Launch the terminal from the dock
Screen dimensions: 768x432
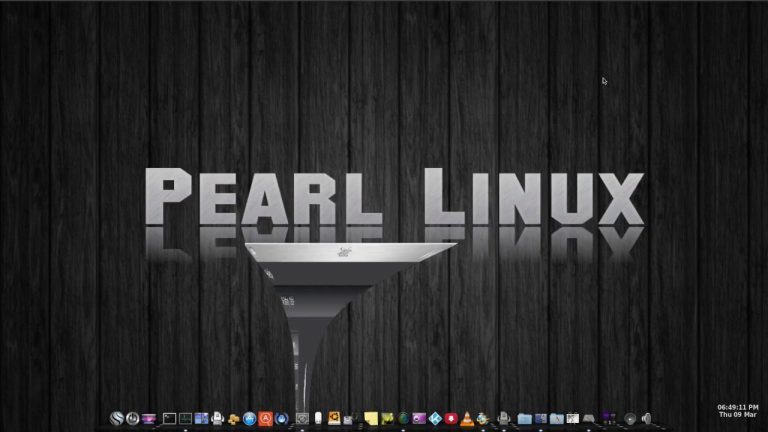point(169,418)
